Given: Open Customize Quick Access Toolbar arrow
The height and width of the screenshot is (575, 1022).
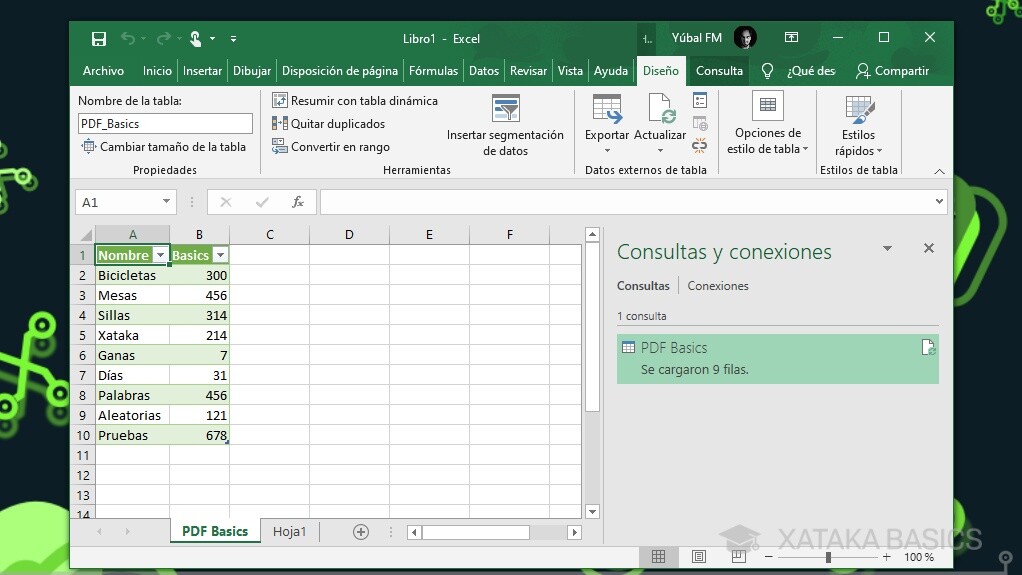Looking at the screenshot, I should (233, 39).
